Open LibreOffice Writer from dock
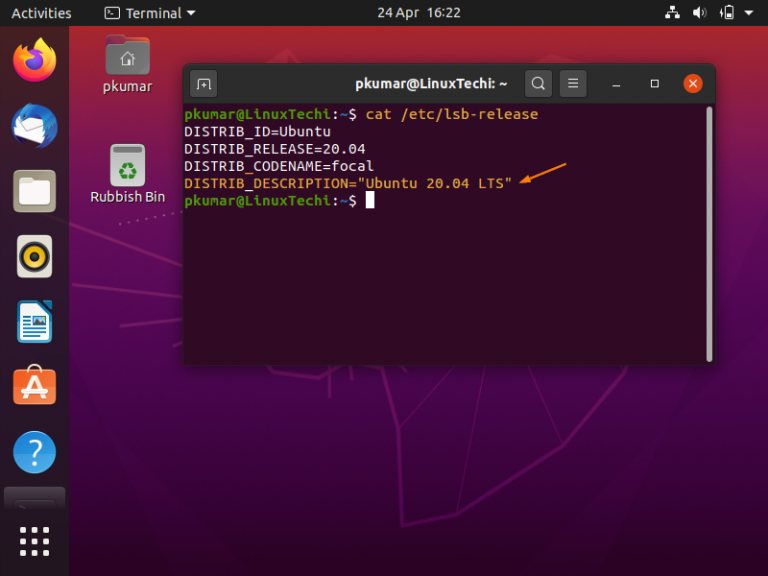 tap(34, 322)
